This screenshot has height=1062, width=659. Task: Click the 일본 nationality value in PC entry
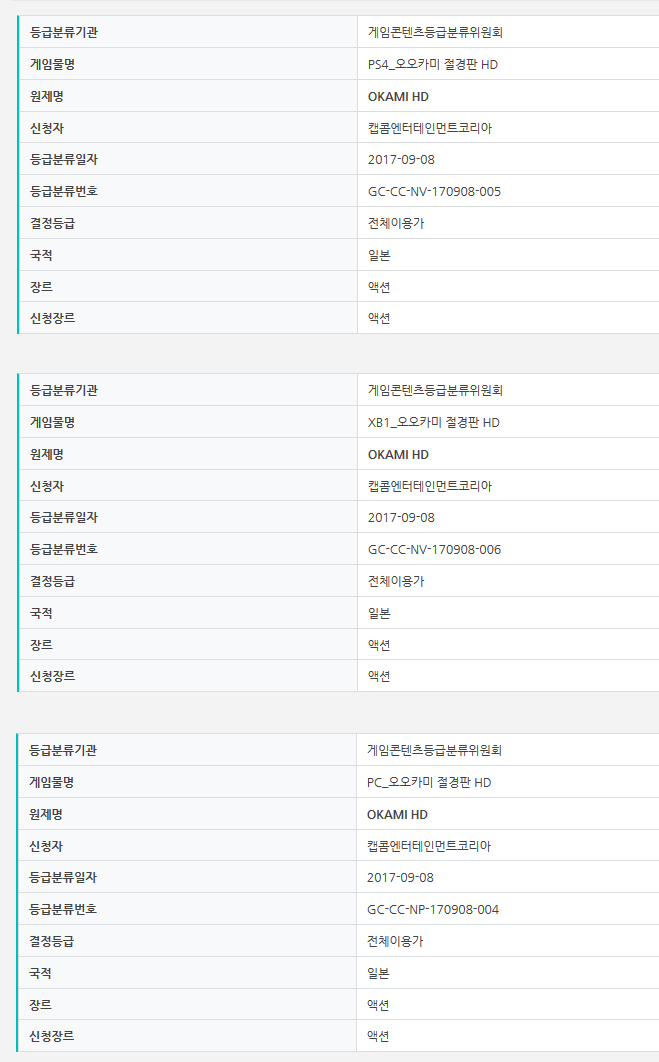(379, 973)
